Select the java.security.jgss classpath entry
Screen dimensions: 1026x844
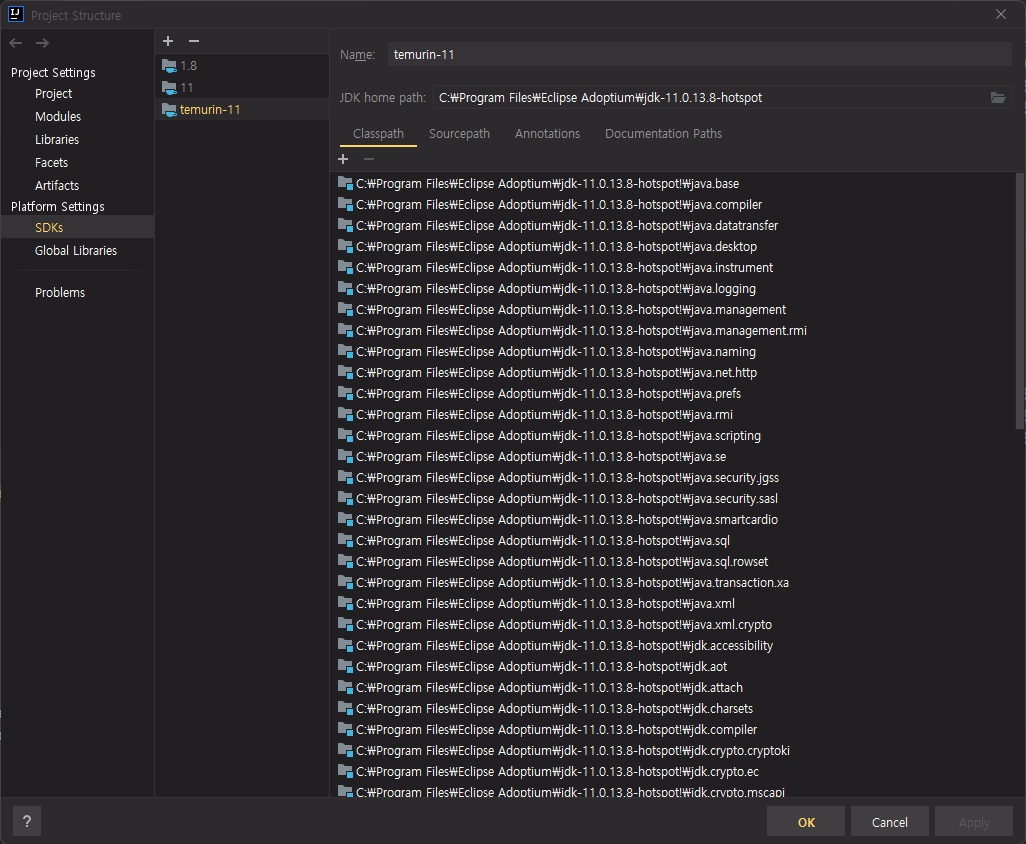(x=674, y=477)
